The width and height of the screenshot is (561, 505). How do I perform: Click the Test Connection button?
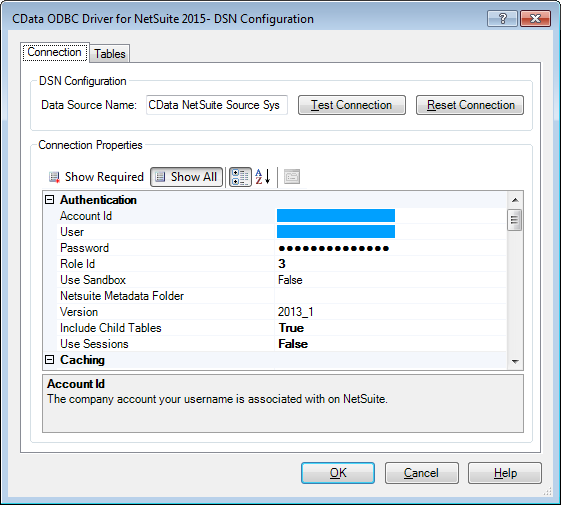tap(352, 105)
